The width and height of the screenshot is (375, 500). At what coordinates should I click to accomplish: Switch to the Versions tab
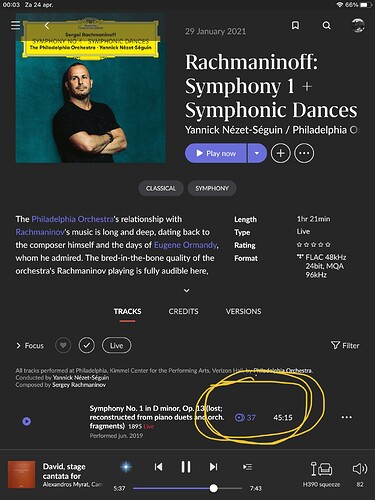click(x=243, y=311)
